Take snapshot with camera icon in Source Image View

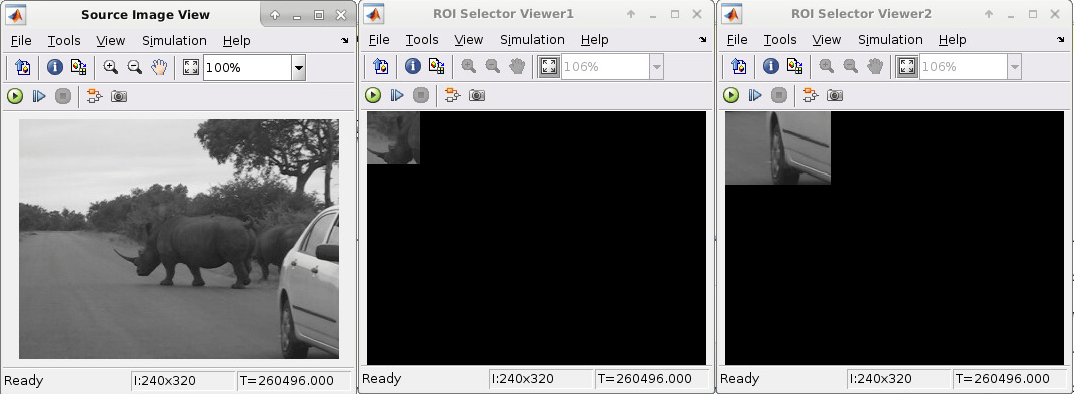(x=119, y=97)
